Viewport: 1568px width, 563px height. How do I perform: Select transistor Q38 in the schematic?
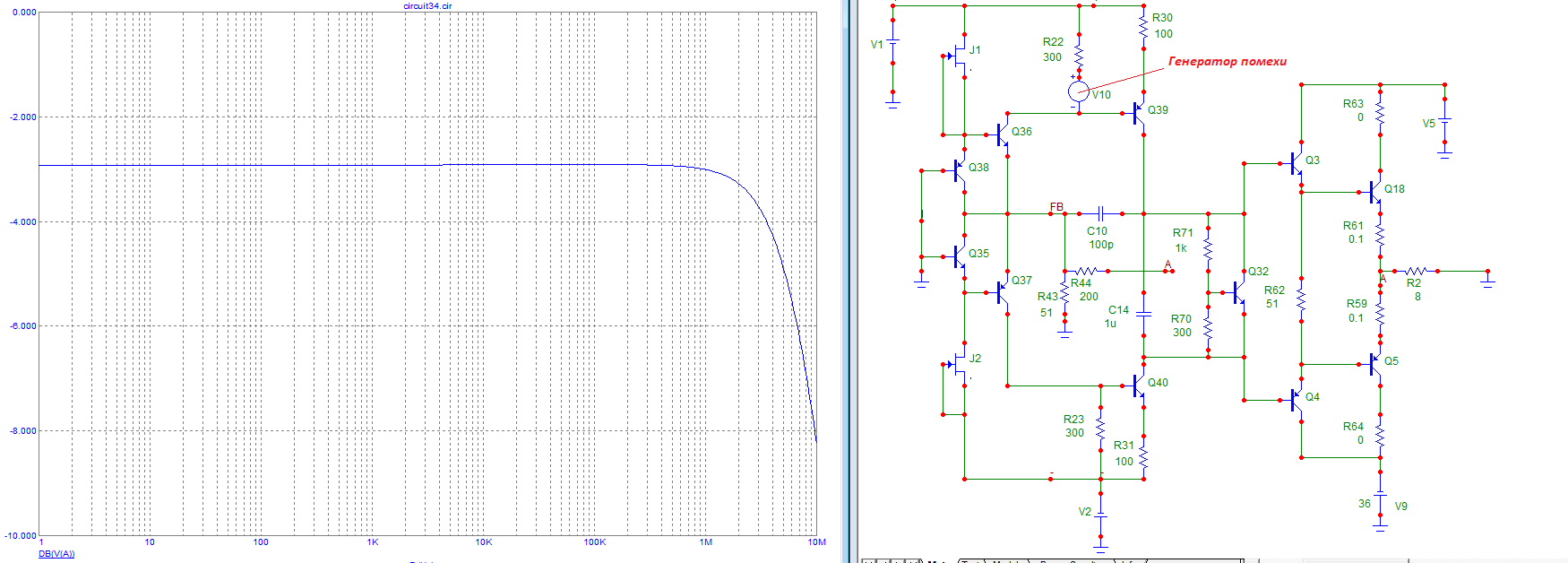pos(958,170)
